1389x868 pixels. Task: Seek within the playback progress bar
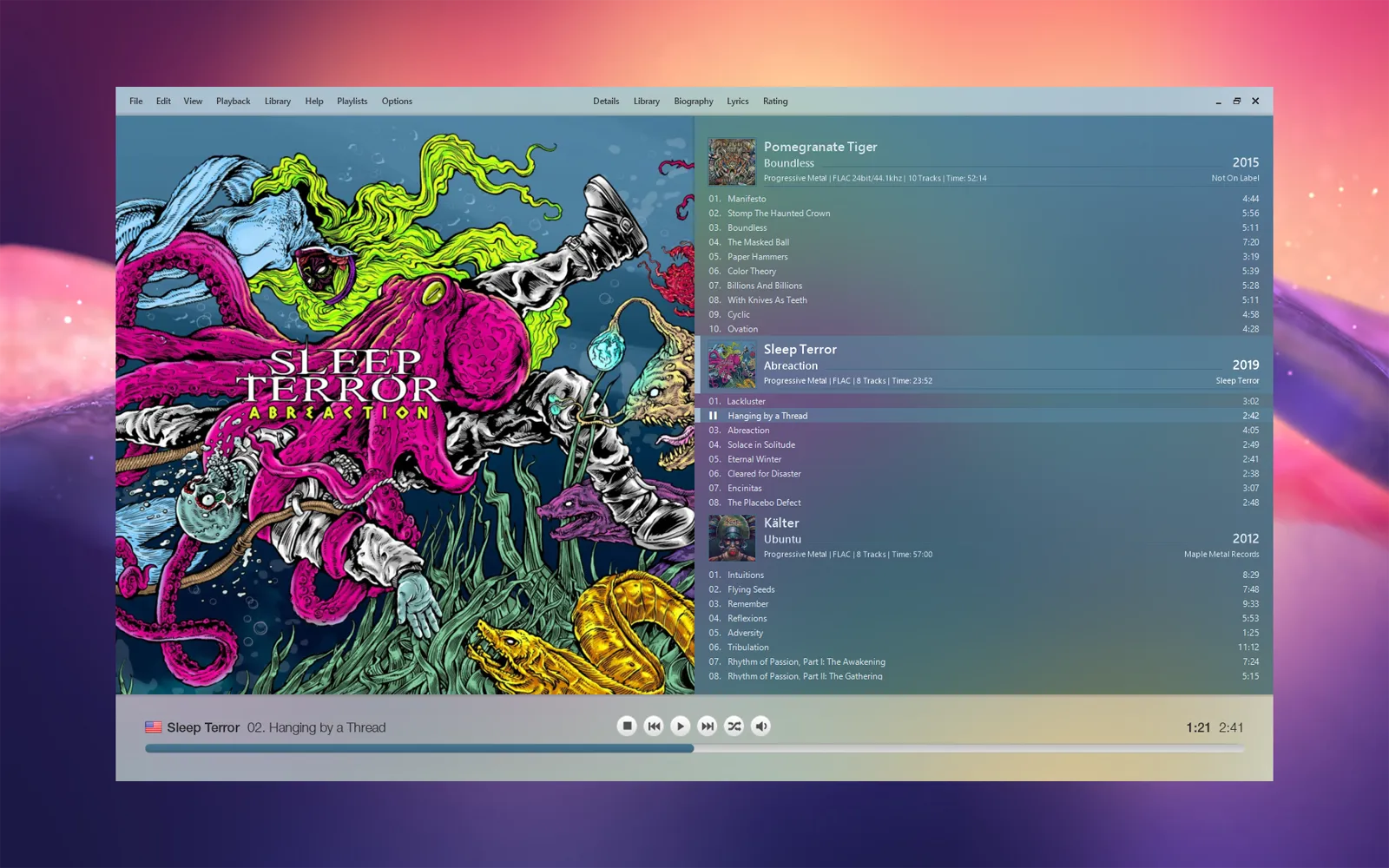pyautogui.click(x=694, y=748)
